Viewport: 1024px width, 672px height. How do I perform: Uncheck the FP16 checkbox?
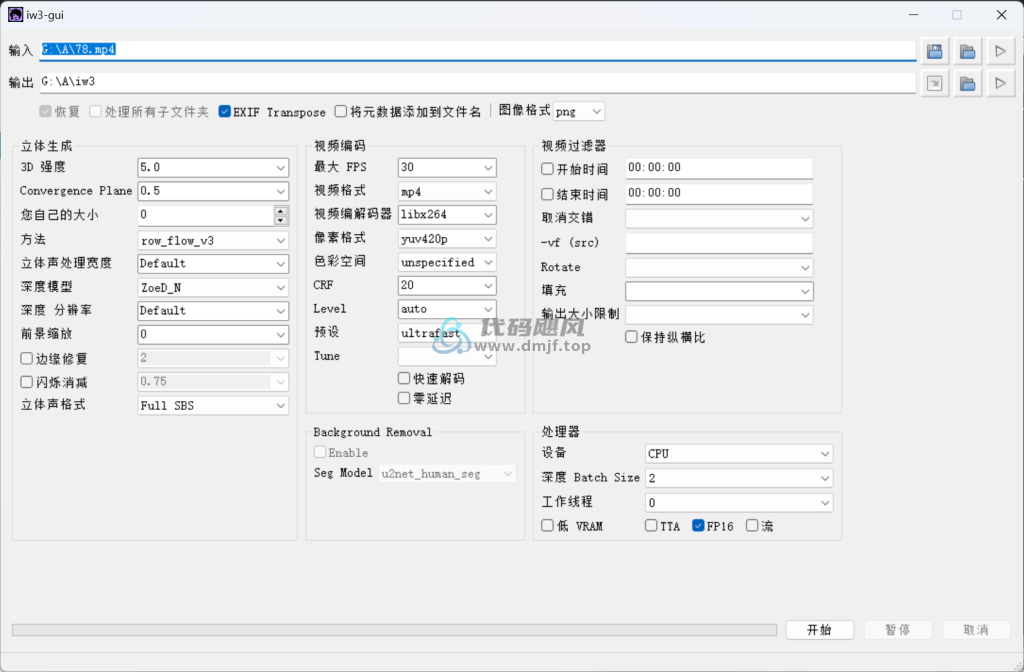[x=698, y=526]
